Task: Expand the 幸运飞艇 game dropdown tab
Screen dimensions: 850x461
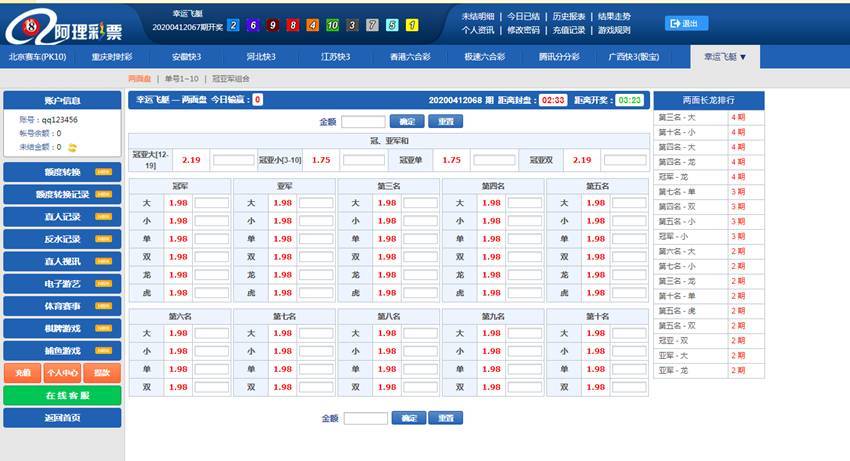Action: [725, 57]
